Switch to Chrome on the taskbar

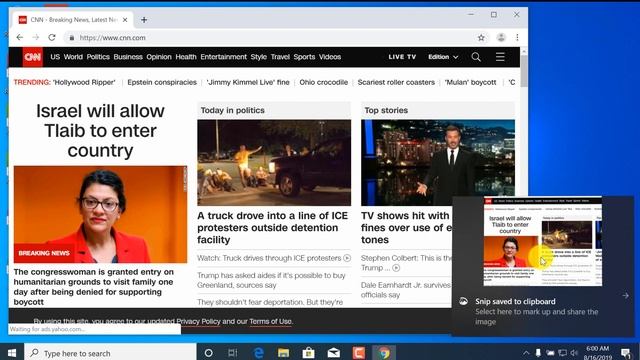coord(384,353)
